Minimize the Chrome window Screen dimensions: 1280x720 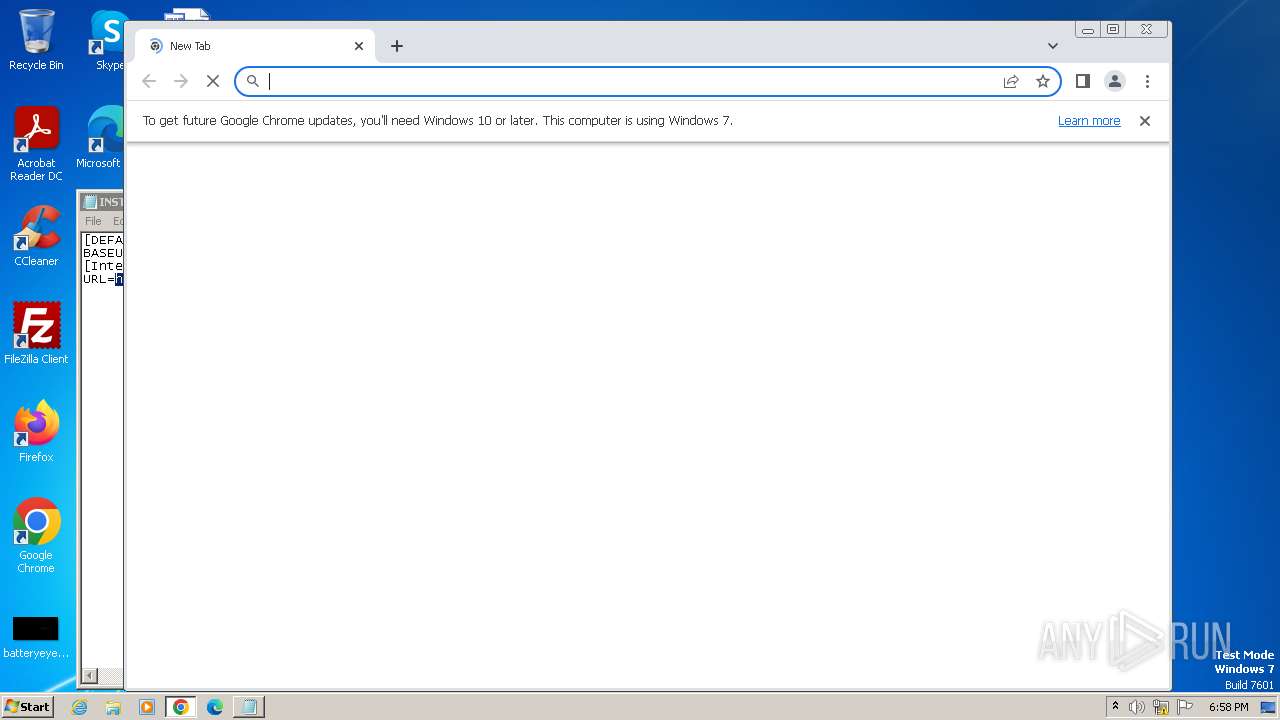point(1088,30)
